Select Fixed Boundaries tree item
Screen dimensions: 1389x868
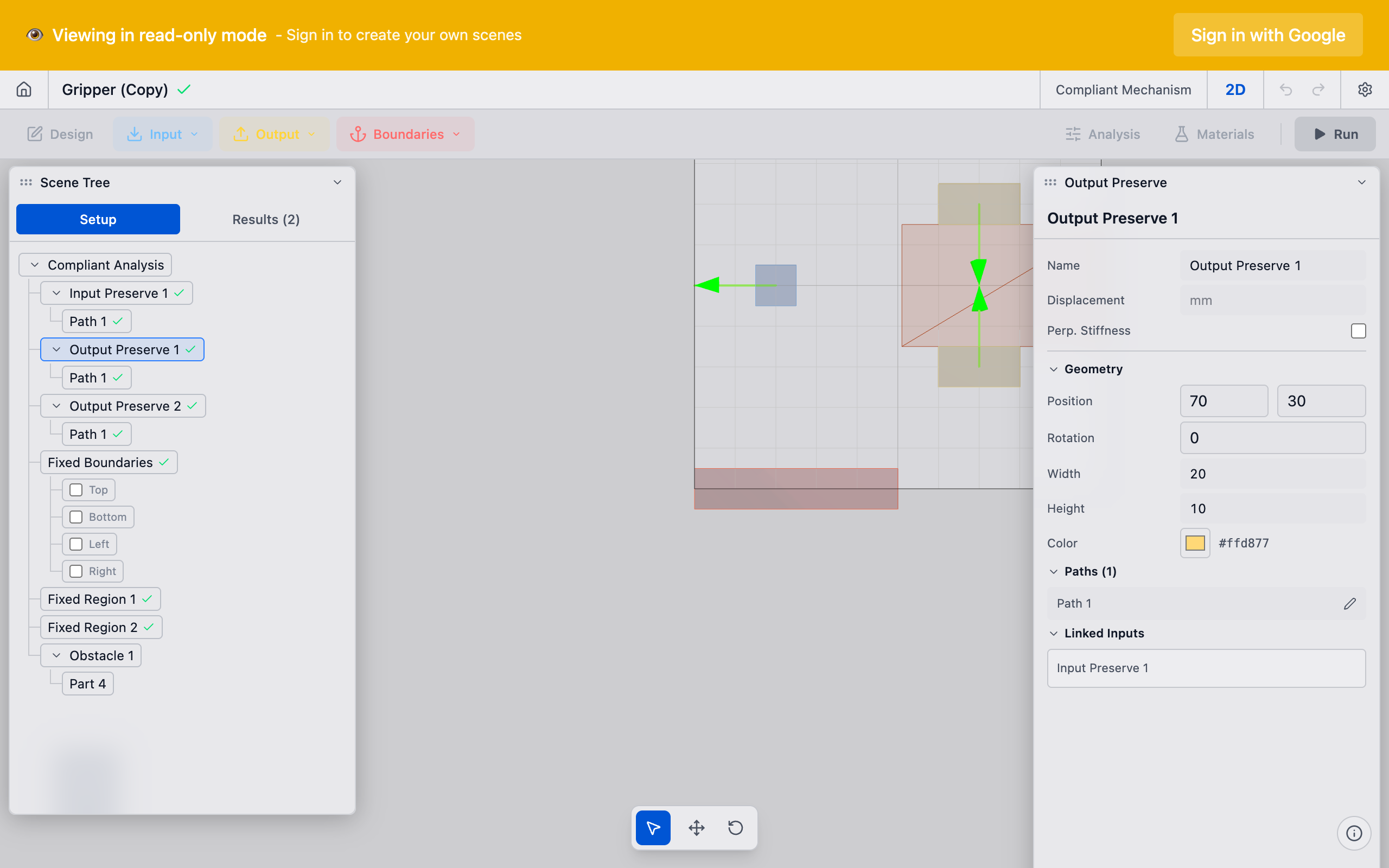click(x=109, y=462)
